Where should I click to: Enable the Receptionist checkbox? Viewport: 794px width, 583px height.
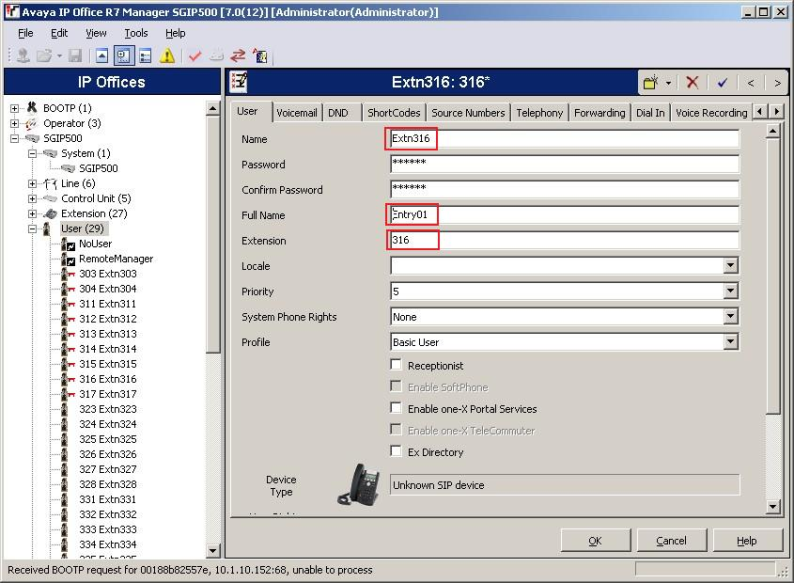(x=397, y=366)
